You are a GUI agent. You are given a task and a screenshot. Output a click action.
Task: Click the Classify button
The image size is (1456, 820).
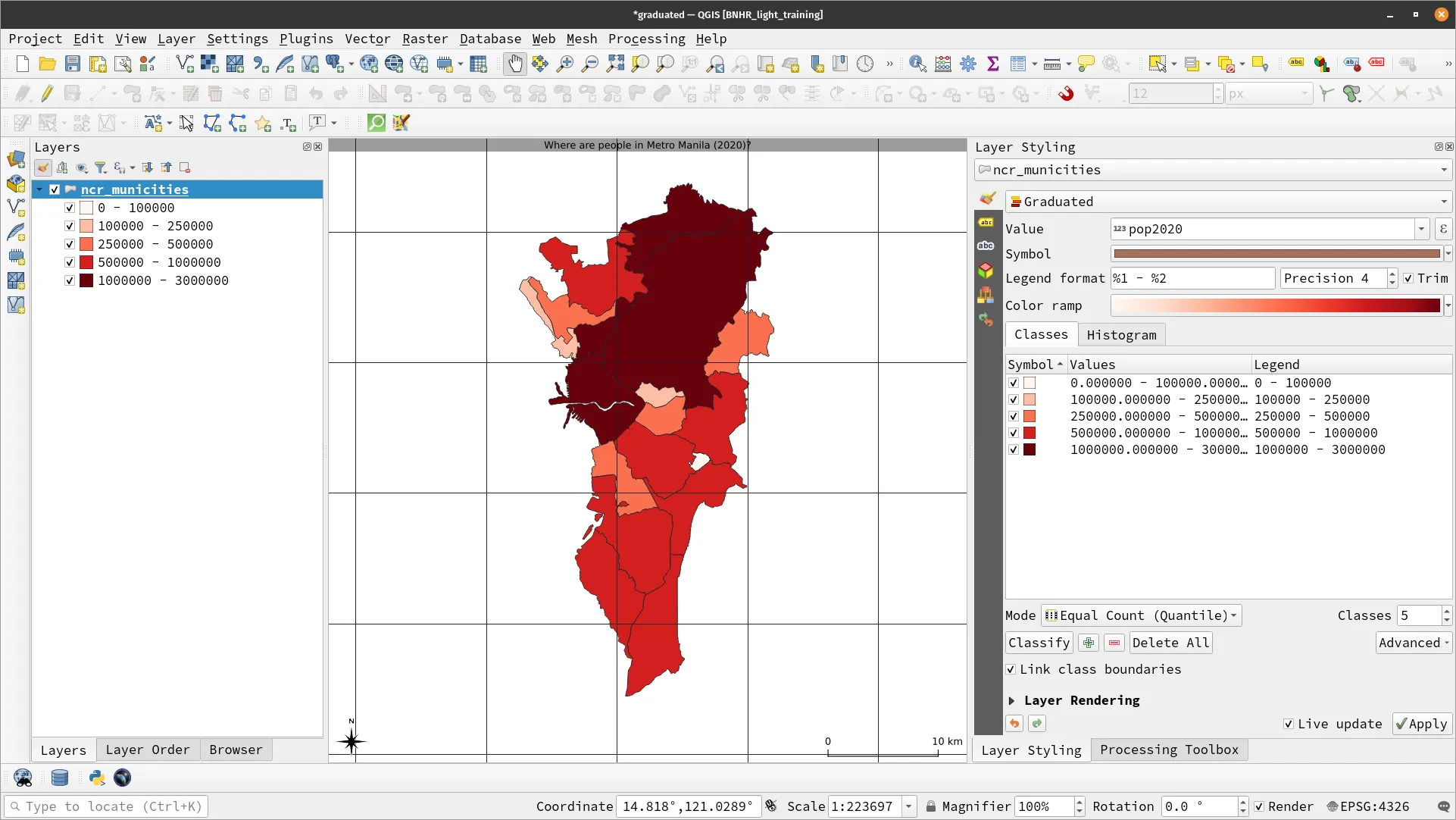[1039, 643]
